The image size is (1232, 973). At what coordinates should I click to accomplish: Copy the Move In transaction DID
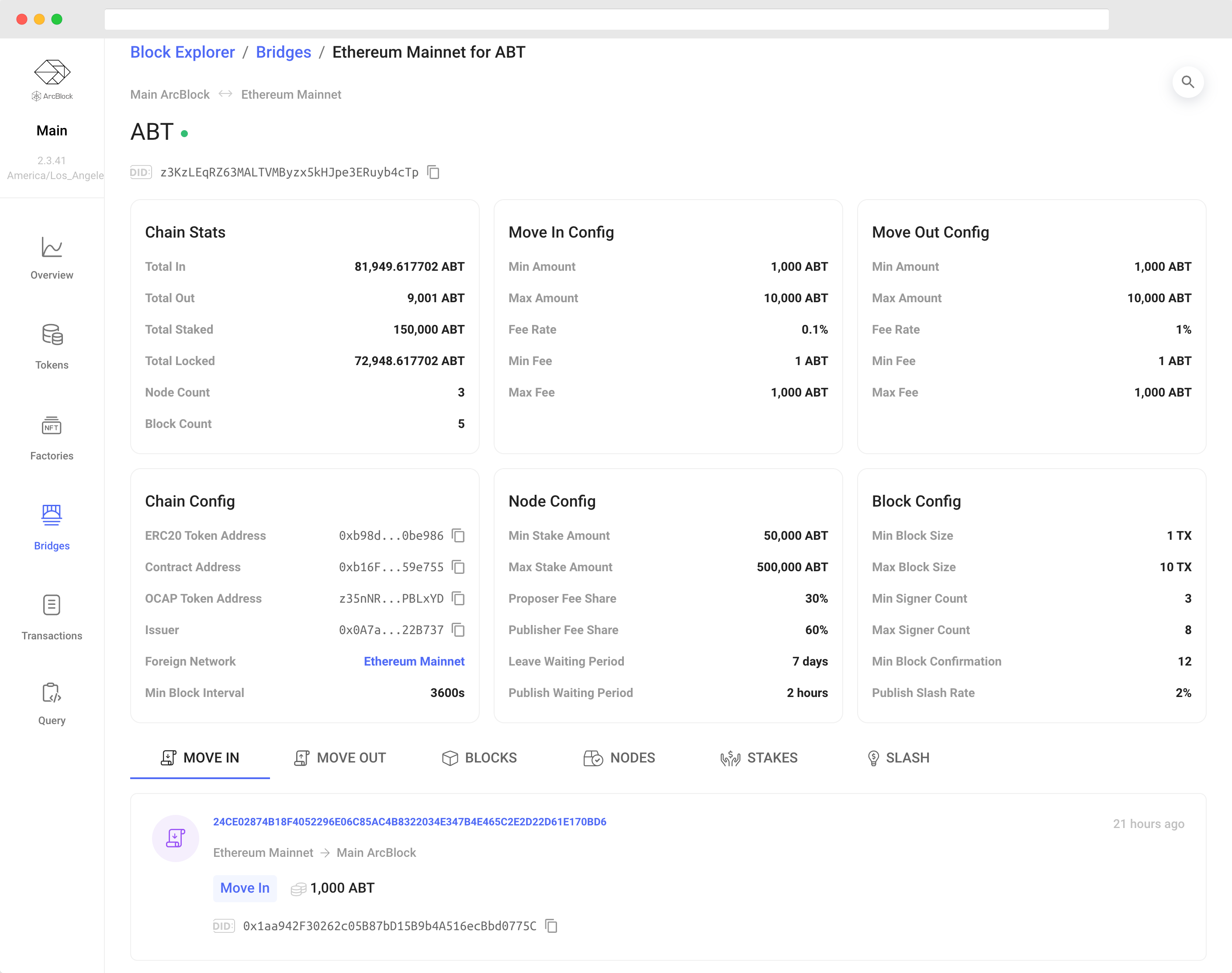pyautogui.click(x=551, y=926)
